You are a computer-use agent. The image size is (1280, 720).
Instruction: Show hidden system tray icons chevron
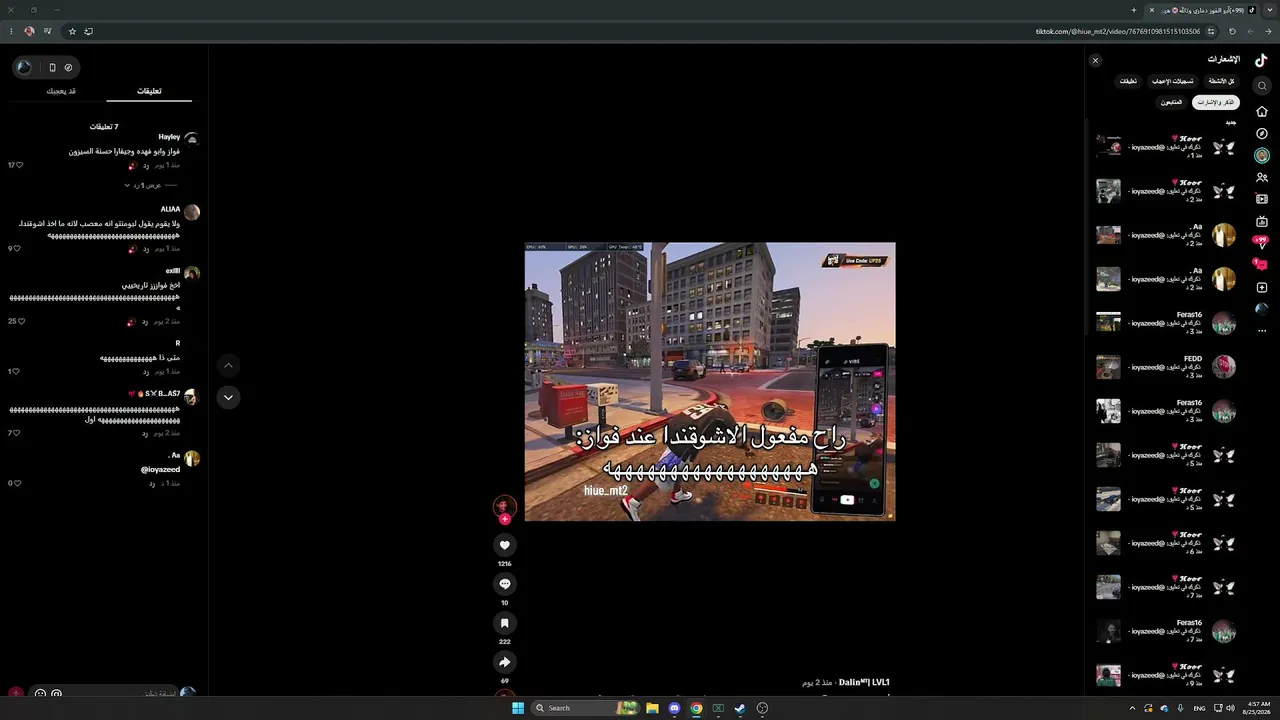coord(1132,708)
